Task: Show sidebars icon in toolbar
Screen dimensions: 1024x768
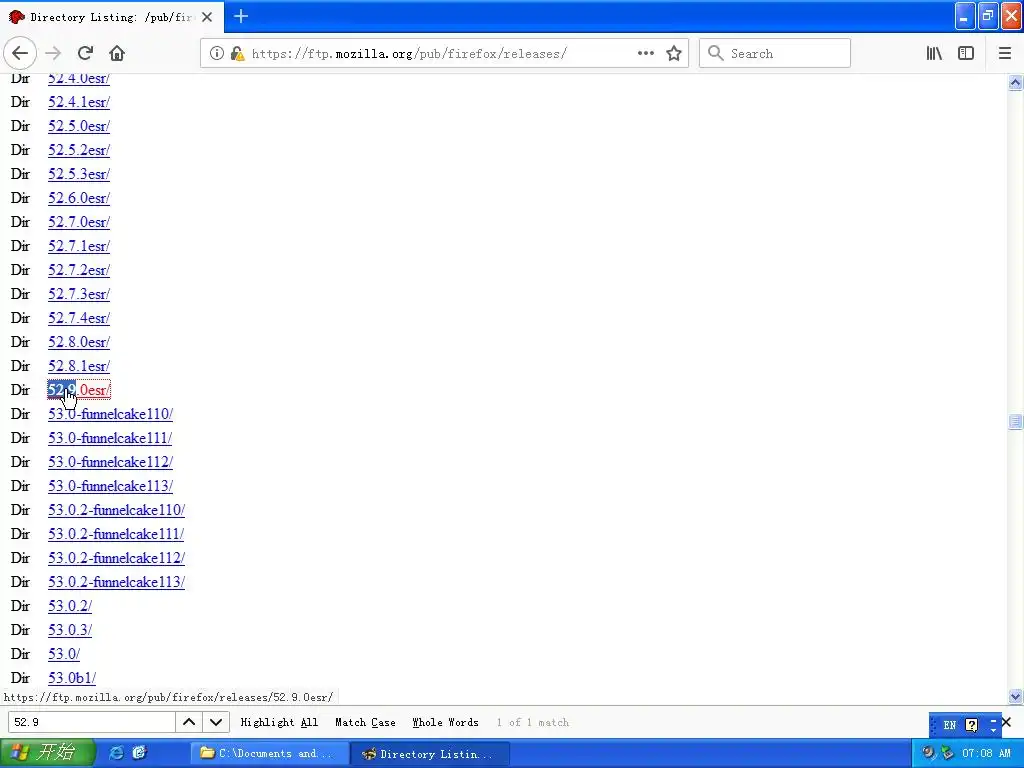Action: pos(966,54)
